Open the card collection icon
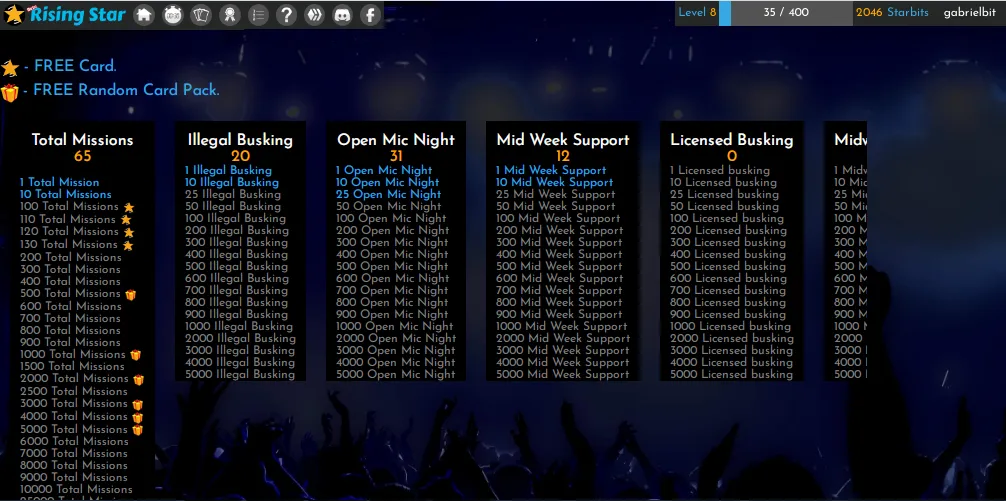 click(201, 15)
